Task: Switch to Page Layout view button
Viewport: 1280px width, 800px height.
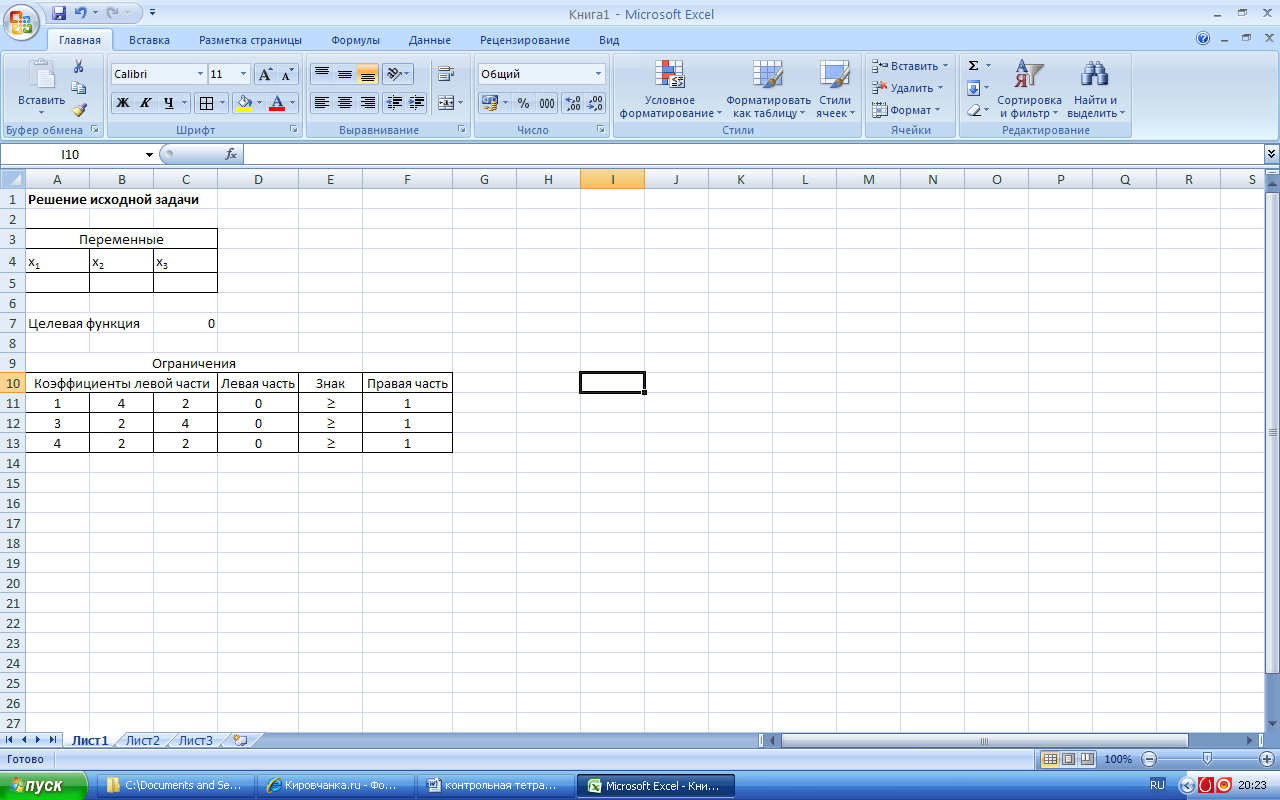Action: click(1068, 759)
